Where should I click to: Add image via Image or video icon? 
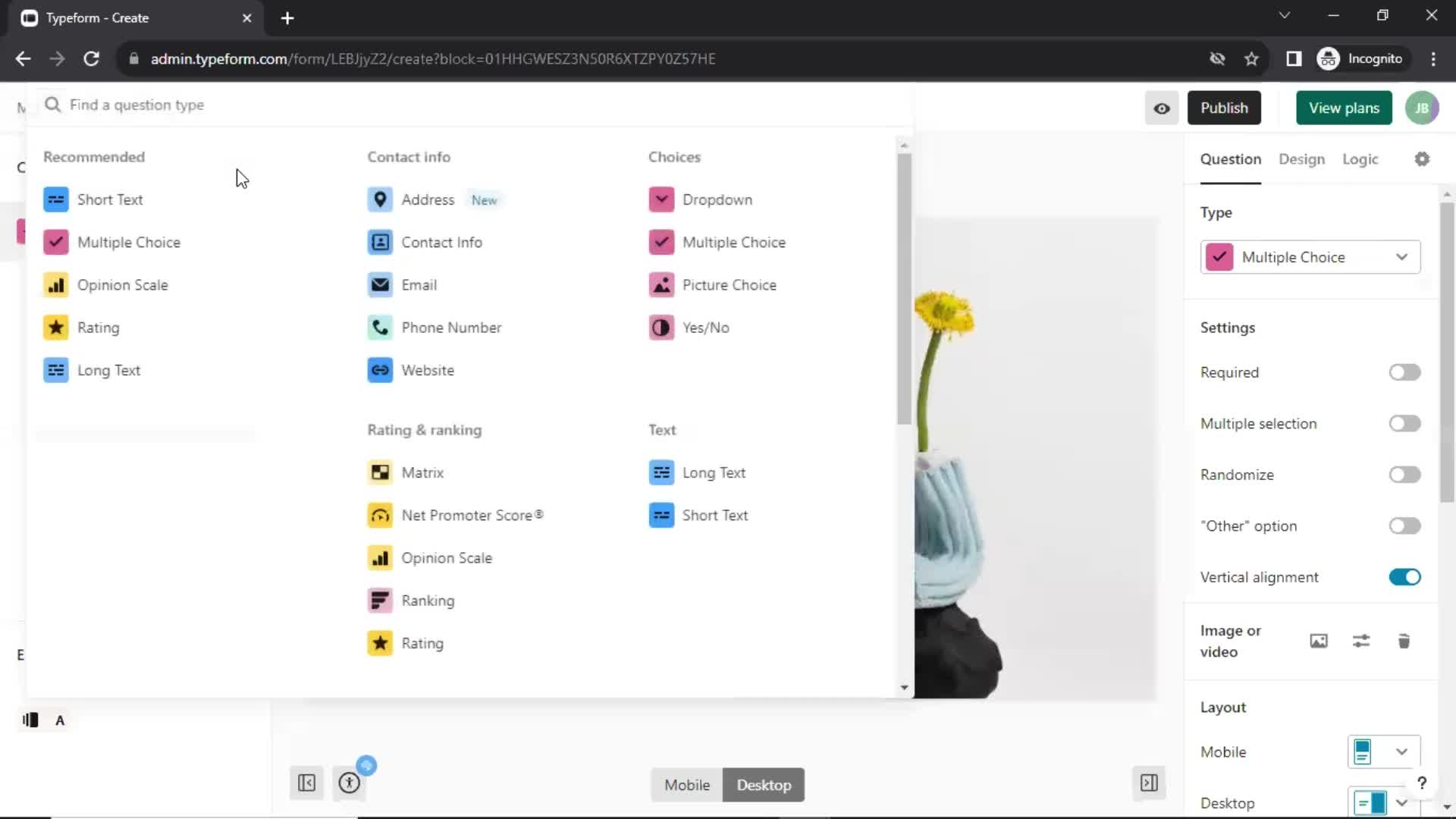click(x=1319, y=642)
